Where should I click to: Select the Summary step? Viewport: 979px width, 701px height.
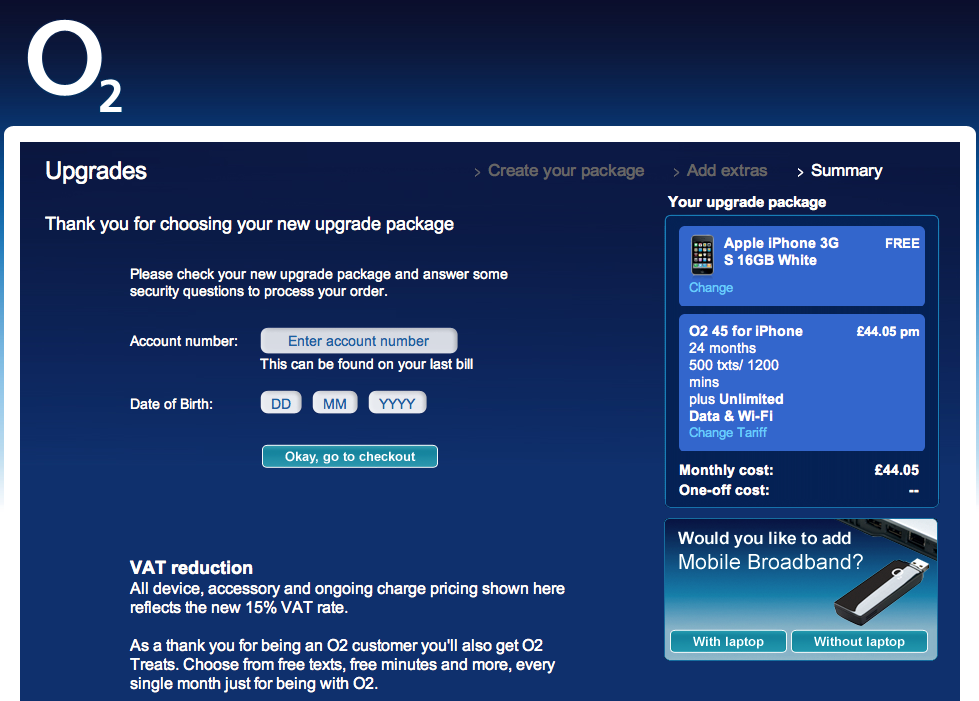point(846,170)
